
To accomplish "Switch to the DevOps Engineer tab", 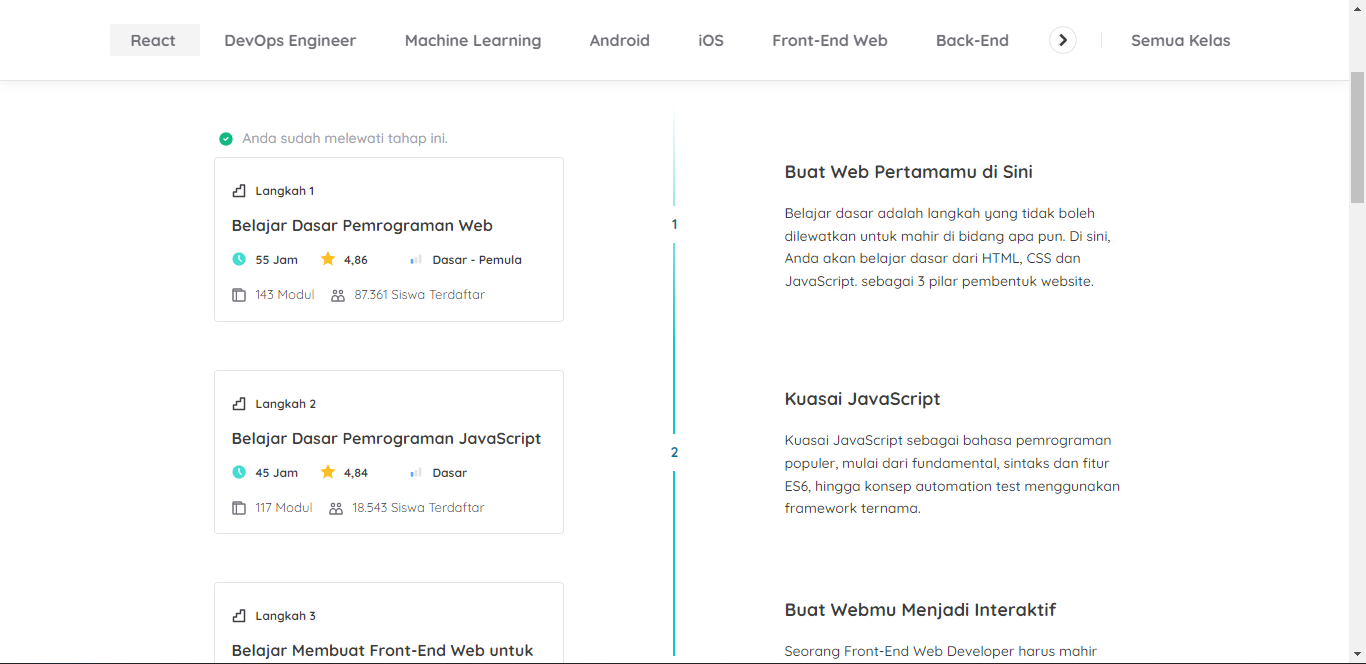I will (290, 41).
